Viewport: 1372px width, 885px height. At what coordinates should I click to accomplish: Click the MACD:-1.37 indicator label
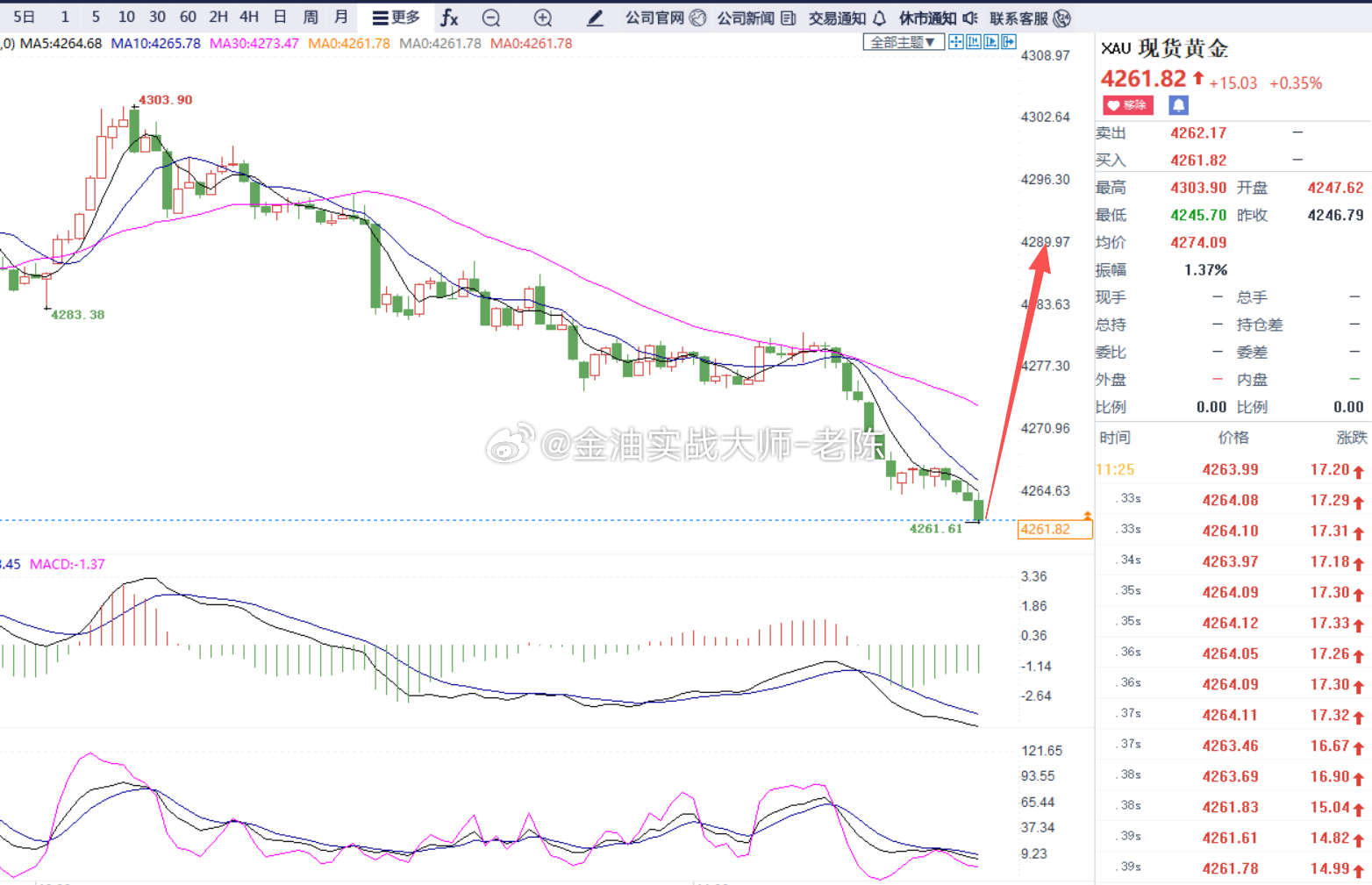click(68, 564)
